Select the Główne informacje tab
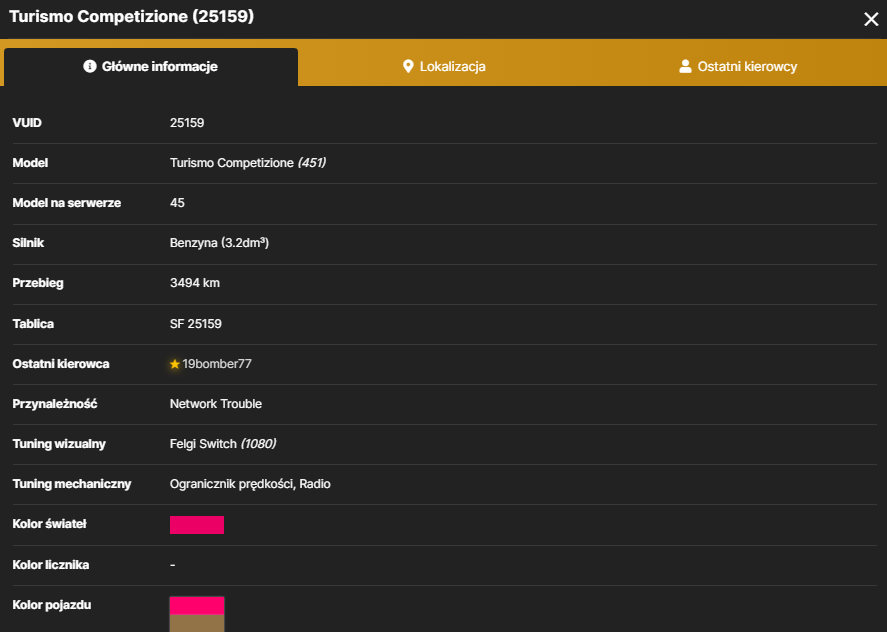The width and height of the screenshot is (887, 632). tap(151, 67)
